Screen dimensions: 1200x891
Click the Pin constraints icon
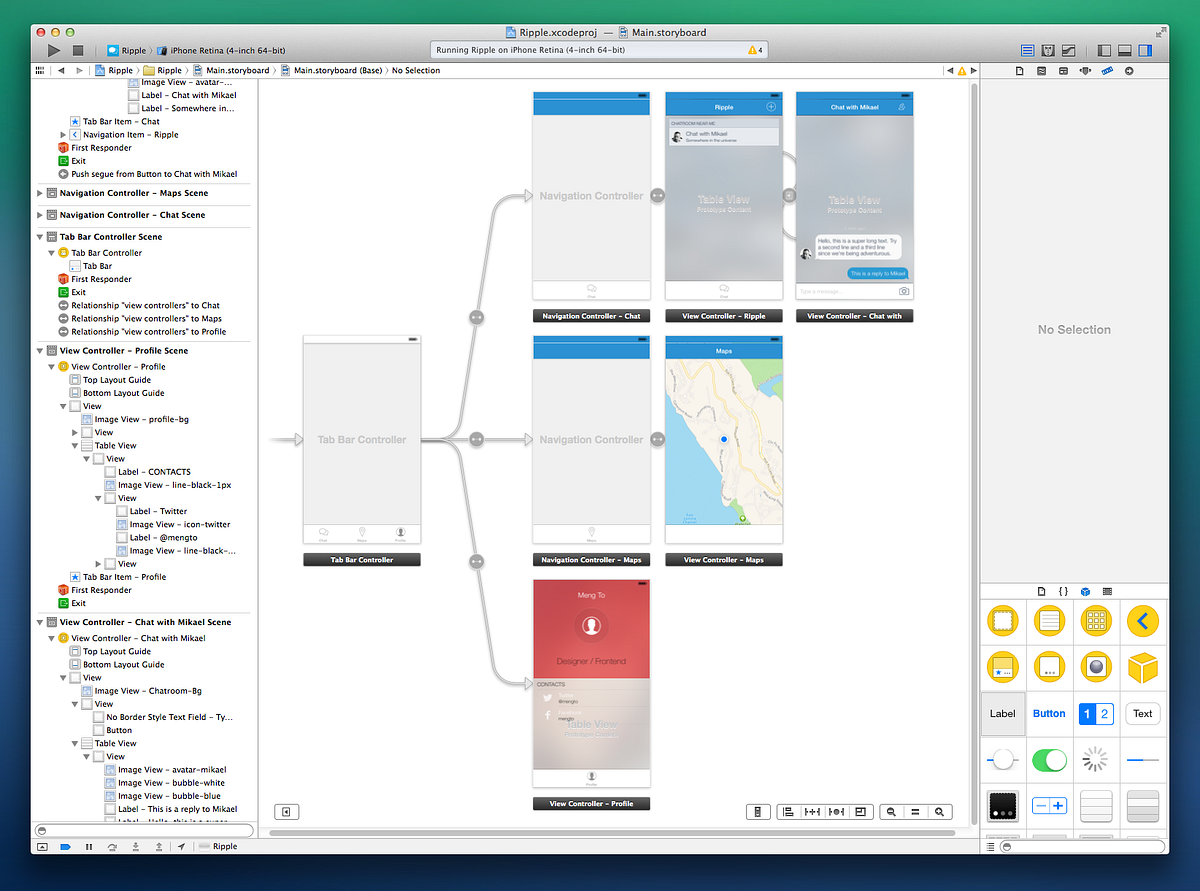pos(811,811)
